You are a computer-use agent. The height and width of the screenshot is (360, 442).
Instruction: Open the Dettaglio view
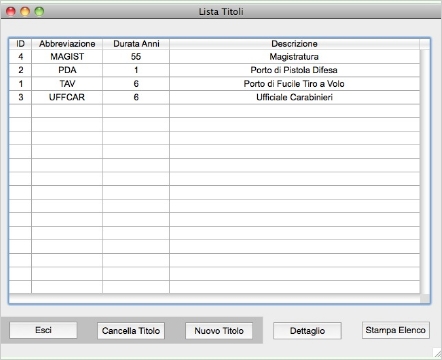click(x=307, y=331)
